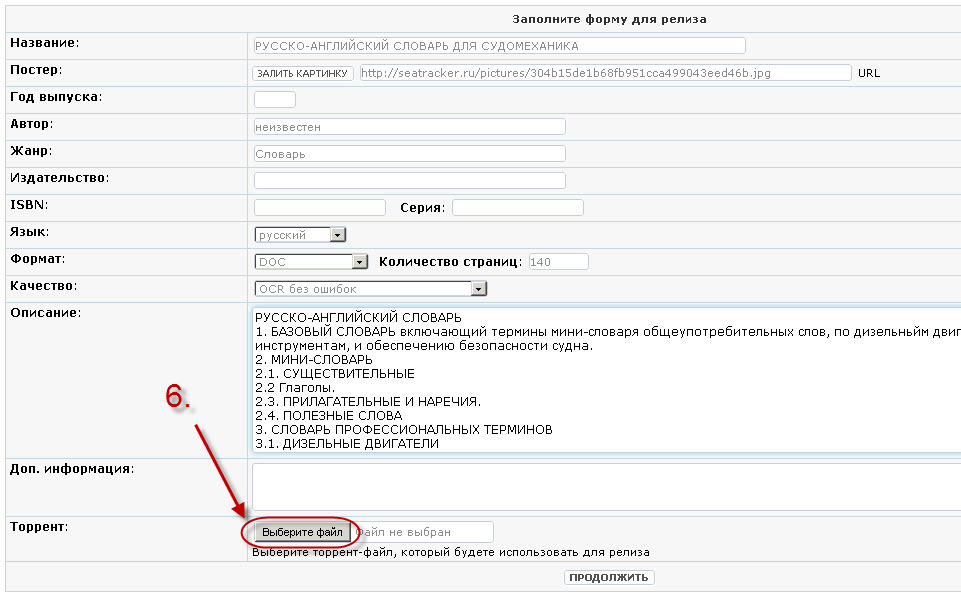The image size is (961, 598).
Task: Open the Язык dropdown
Action: [x=299, y=235]
